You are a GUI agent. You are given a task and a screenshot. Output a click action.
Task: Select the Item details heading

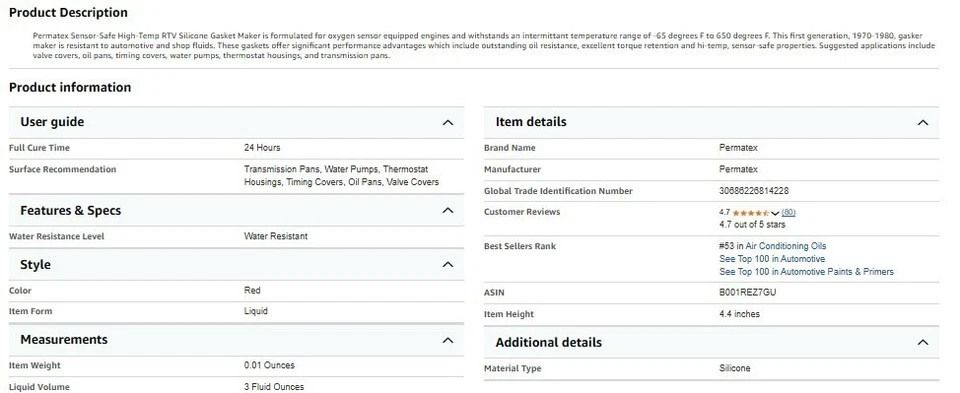(531, 122)
